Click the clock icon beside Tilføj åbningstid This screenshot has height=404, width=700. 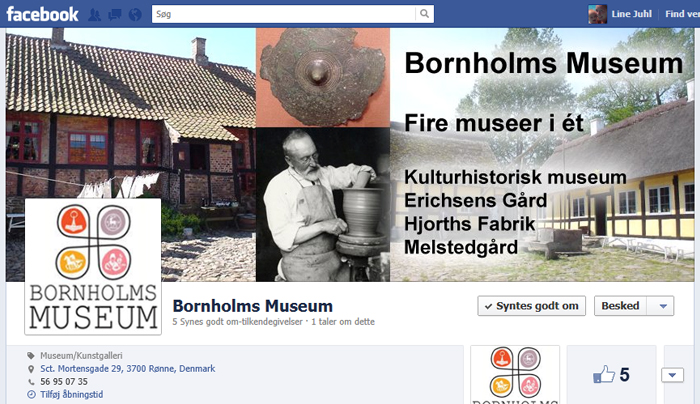coord(31,395)
